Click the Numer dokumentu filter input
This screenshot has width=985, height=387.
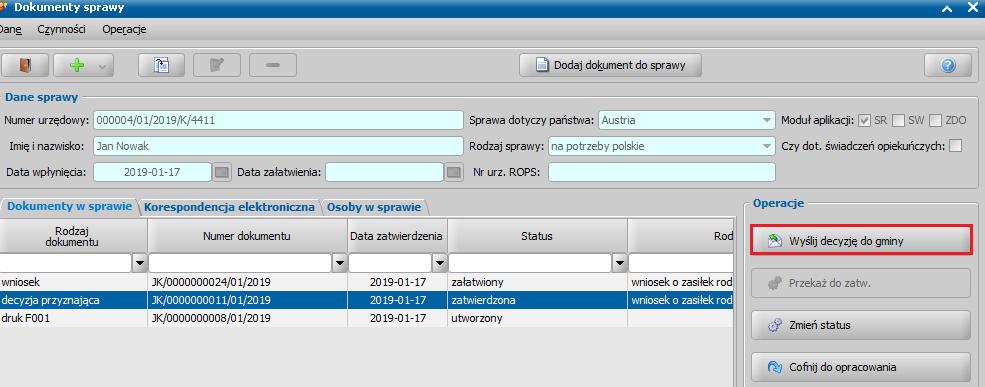(241, 263)
